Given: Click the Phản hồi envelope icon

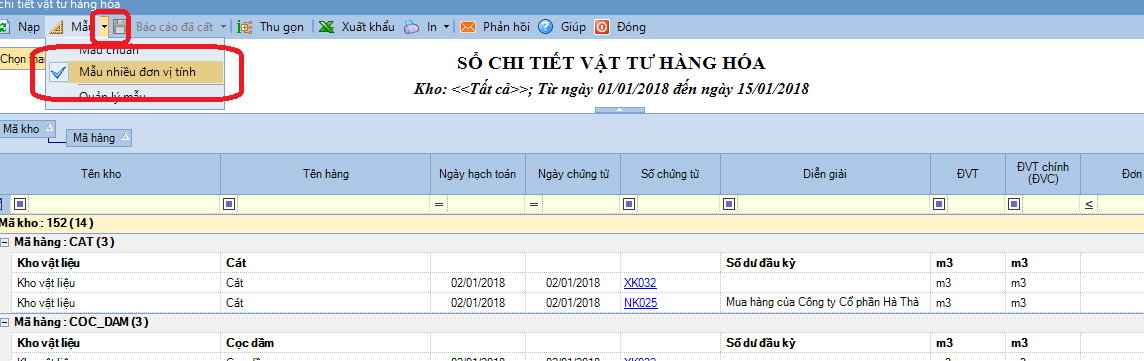Looking at the screenshot, I should tap(468, 28).
